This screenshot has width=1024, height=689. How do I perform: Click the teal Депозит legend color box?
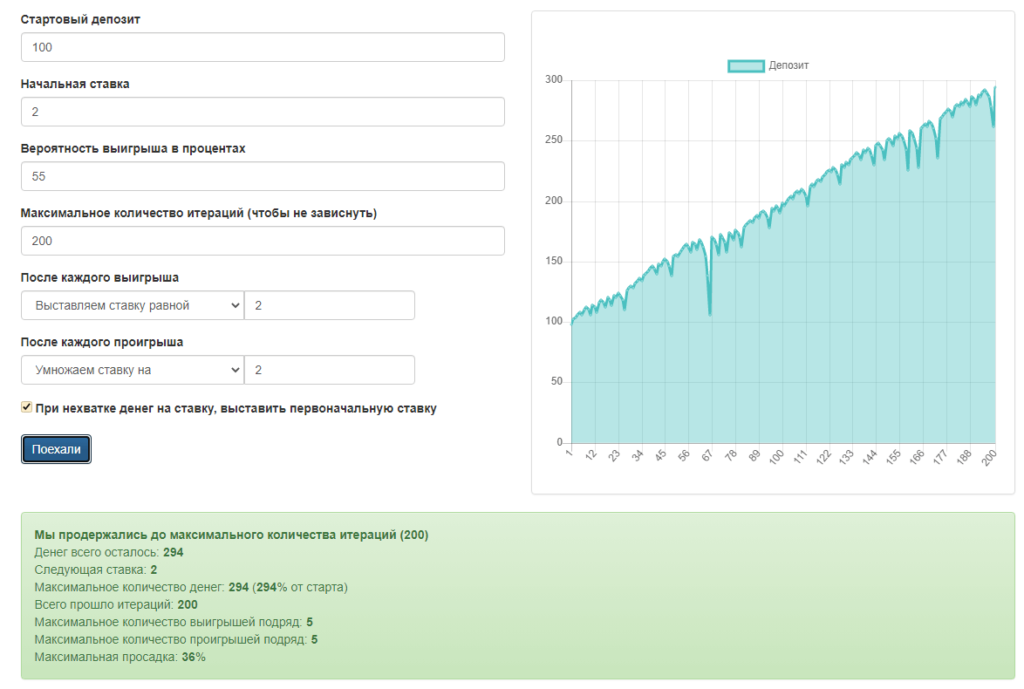pos(746,66)
